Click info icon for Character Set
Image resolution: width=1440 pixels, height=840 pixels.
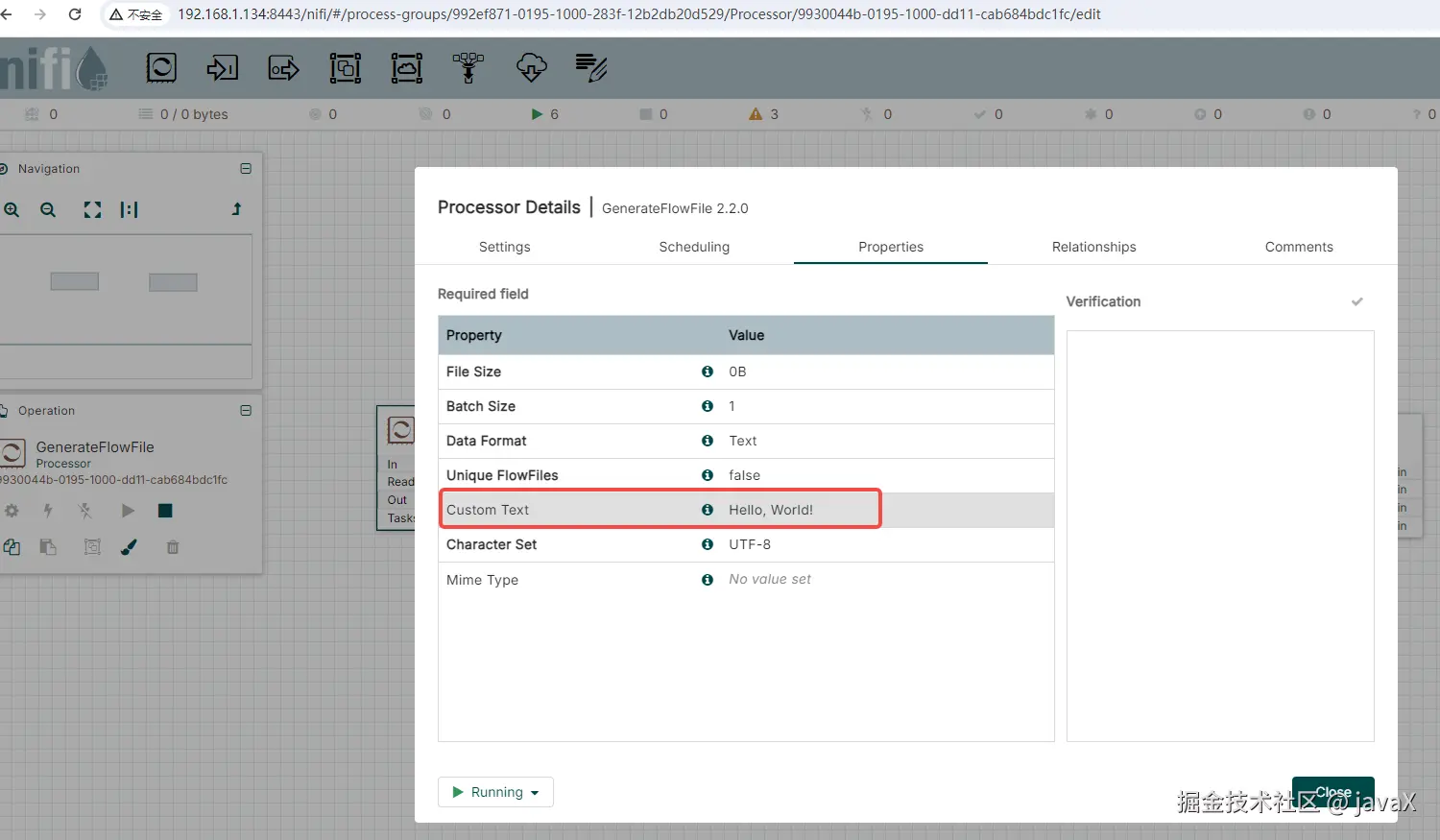[x=708, y=544]
